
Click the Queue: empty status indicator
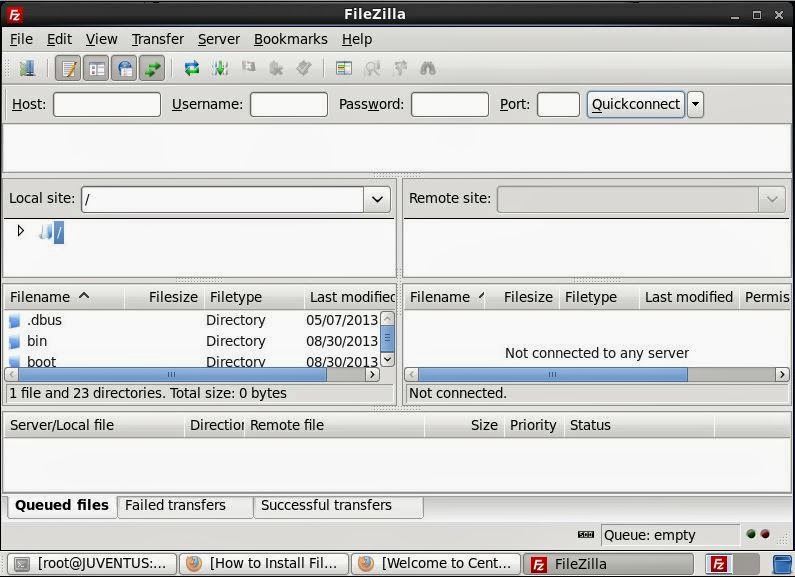click(670, 535)
